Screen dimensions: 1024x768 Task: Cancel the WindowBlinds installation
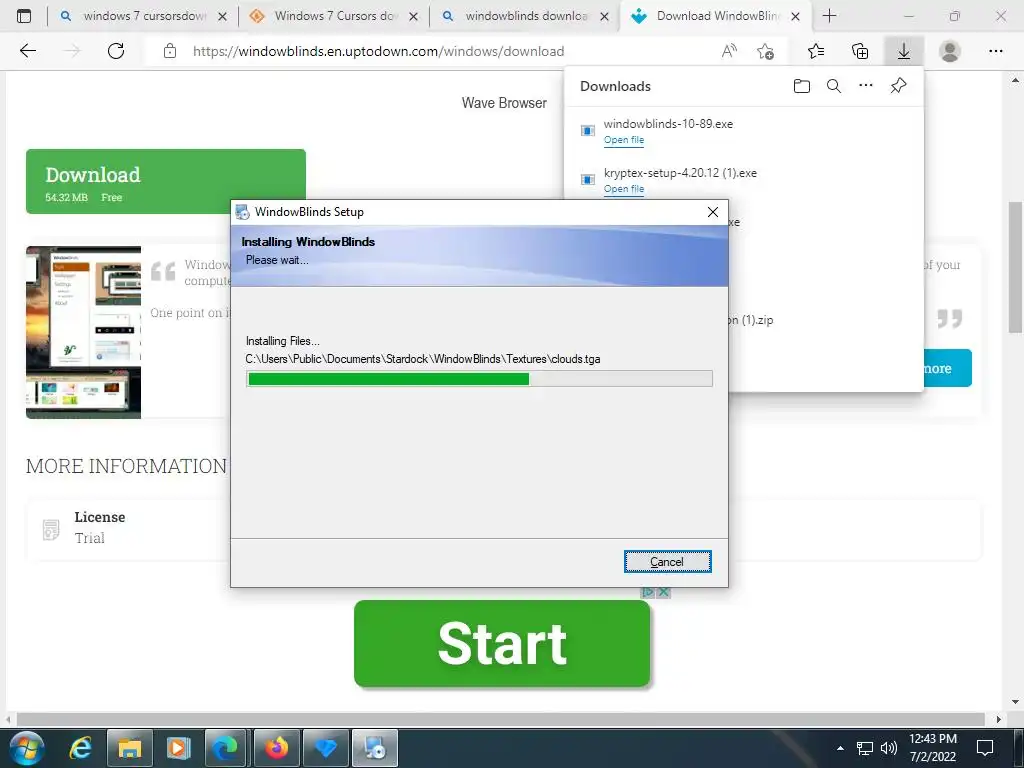coord(667,562)
